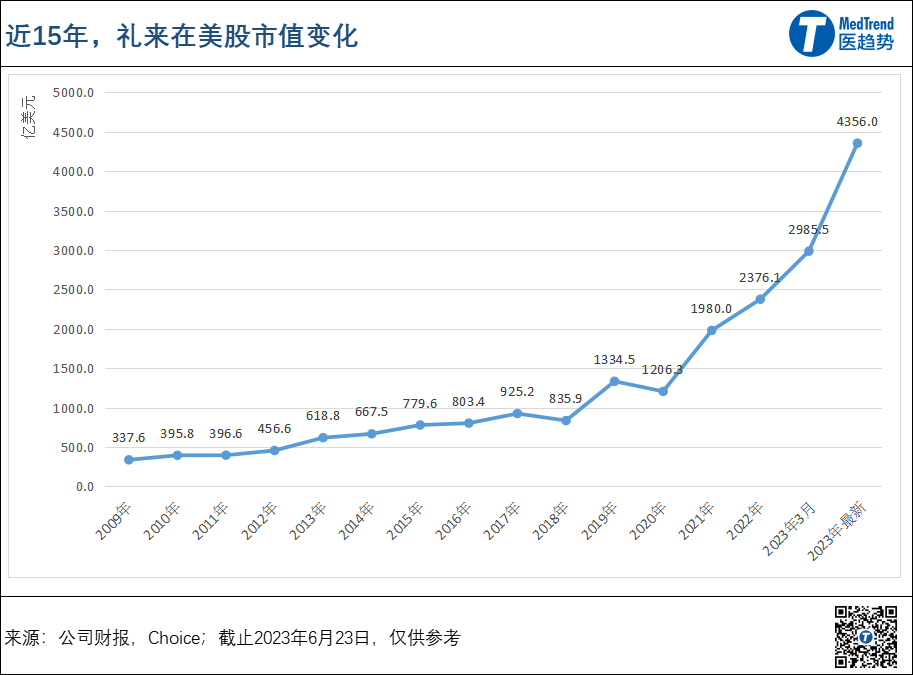Viewport: 913px width, 675px height.
Task: Click the 5000.0 y-axis tick label
Action: coord(73,93)
